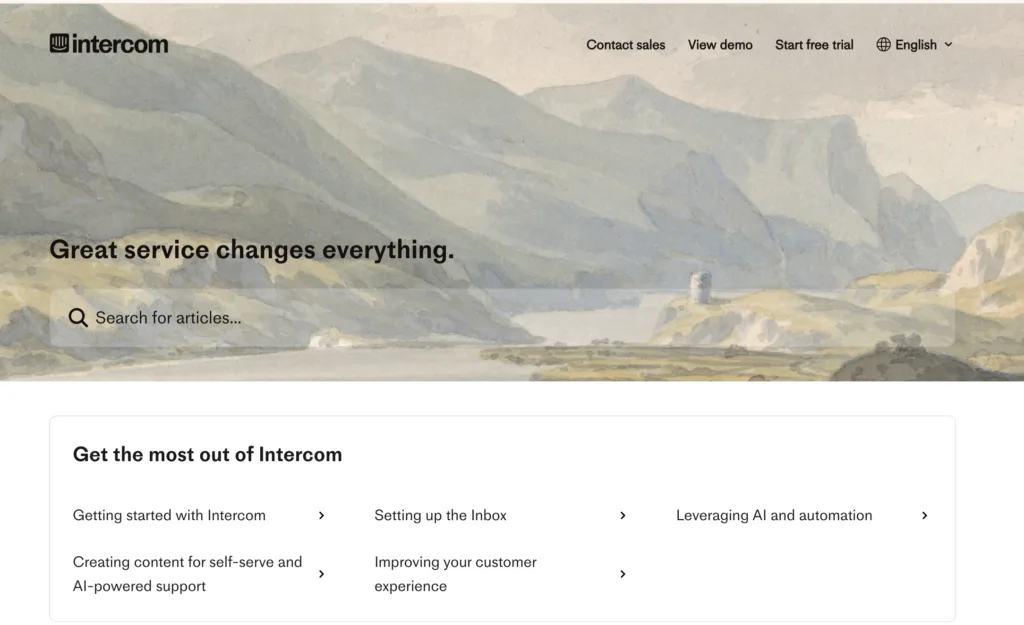Click chevron next to Leveraging AI and automation
The width and height of the screenshot is (1024, 625).
tap(924, 515)
